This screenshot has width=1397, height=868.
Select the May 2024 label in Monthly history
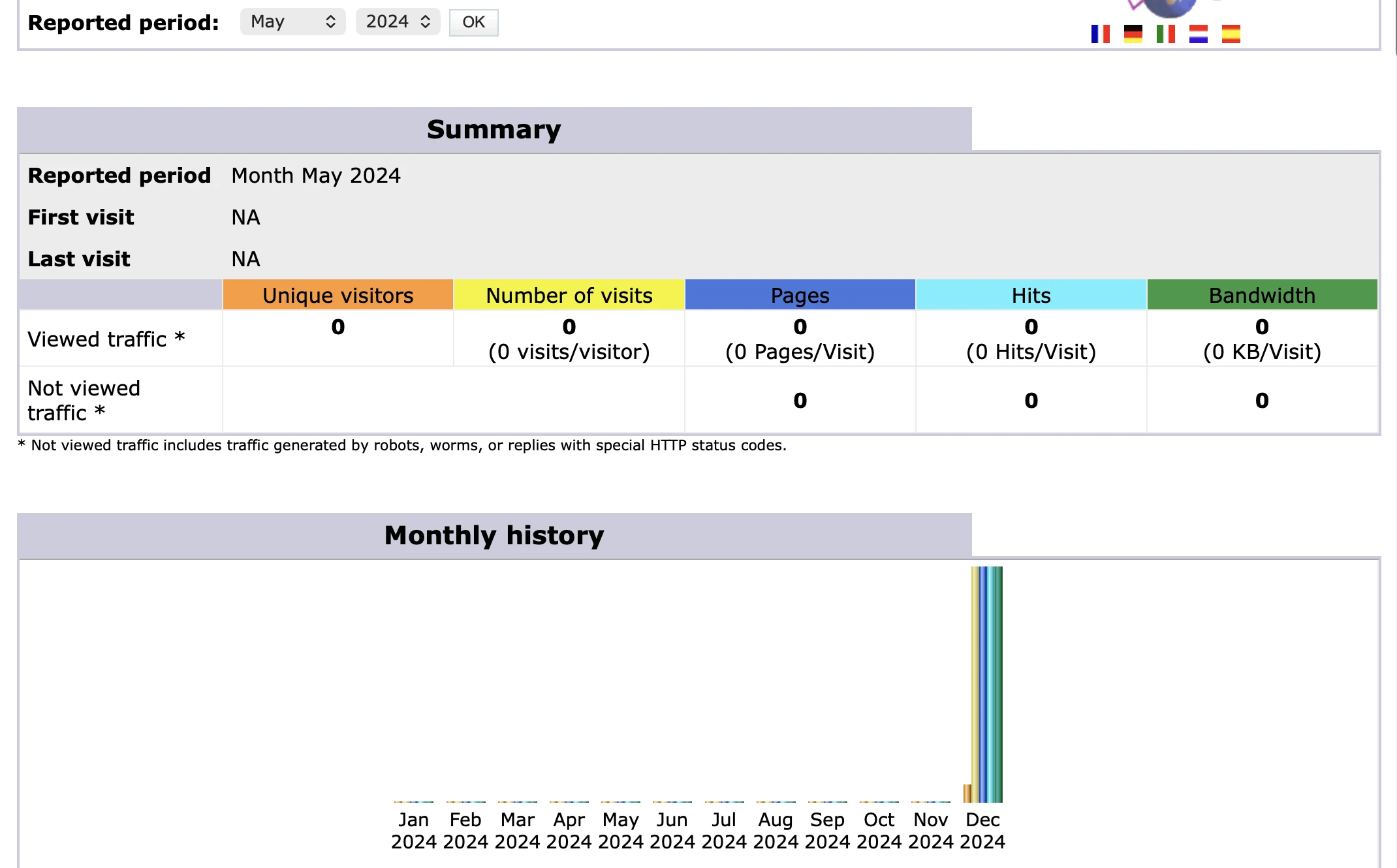(x=621, y=831)
